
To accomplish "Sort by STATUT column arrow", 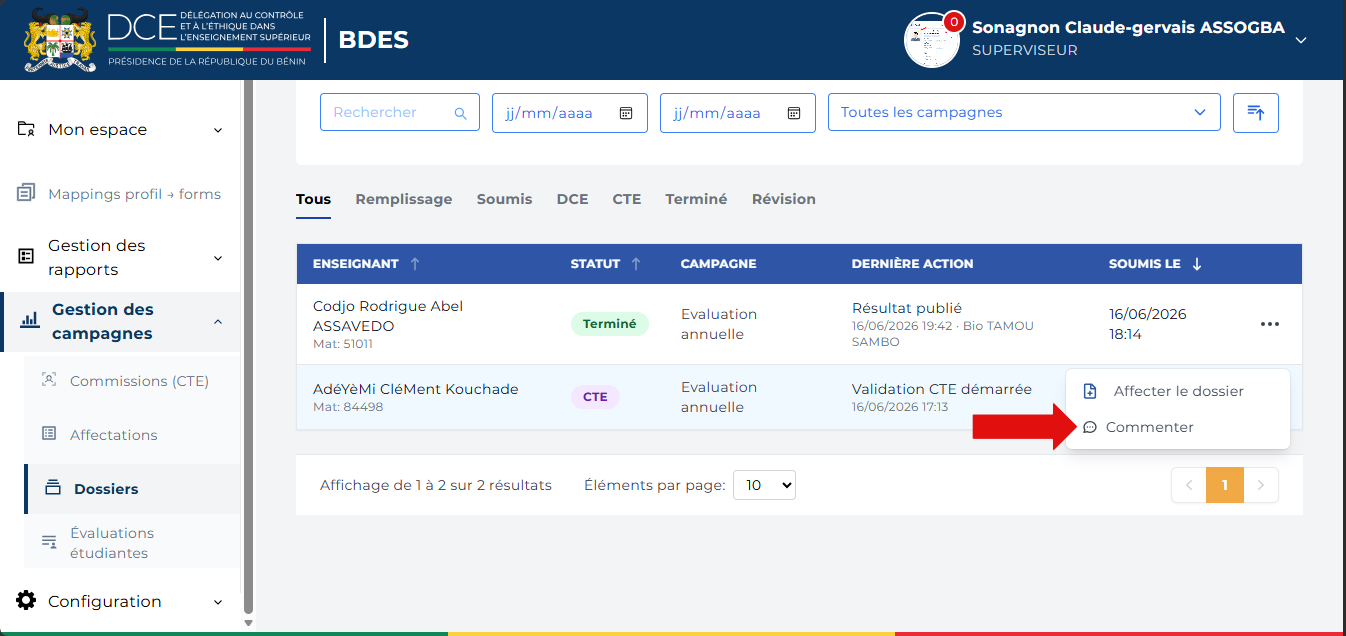I will (x=635, y=264).
